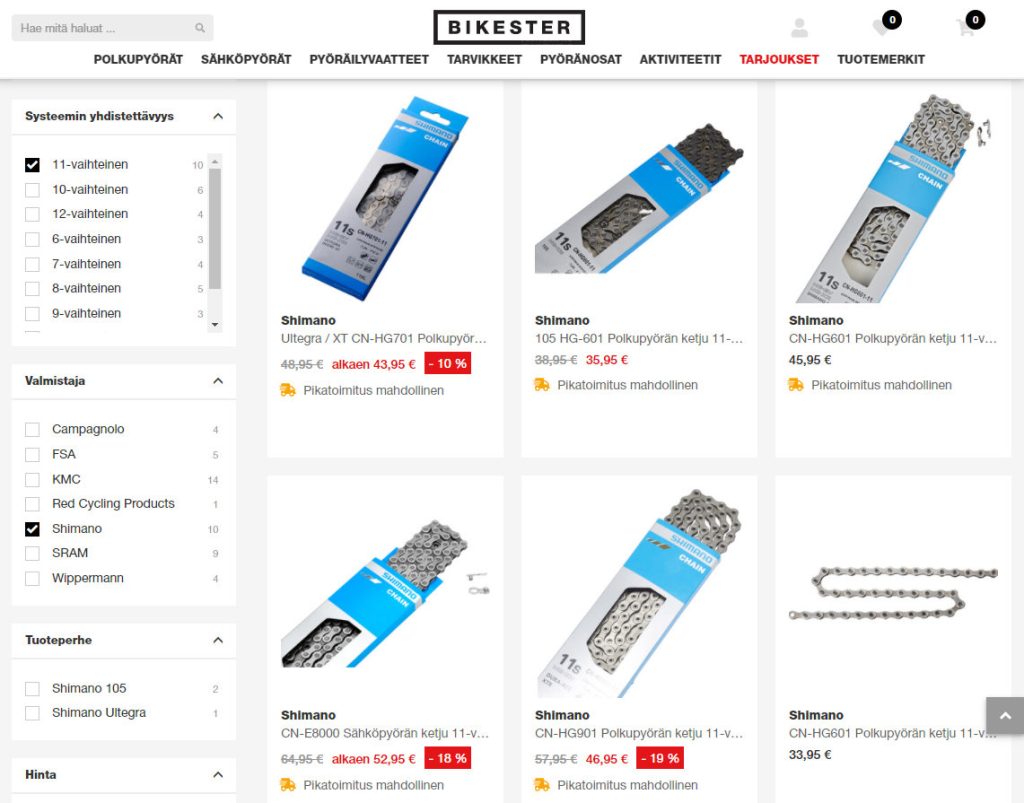Click the system filter list scrollbar
The width and height of the screenshot is (1024, 803).
coord(215,228)
